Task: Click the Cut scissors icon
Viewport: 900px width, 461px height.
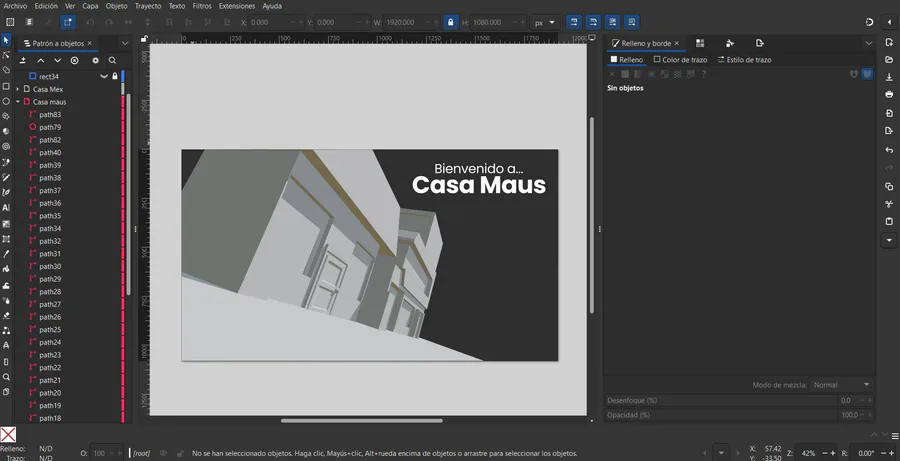Action: tap(889, 204)
